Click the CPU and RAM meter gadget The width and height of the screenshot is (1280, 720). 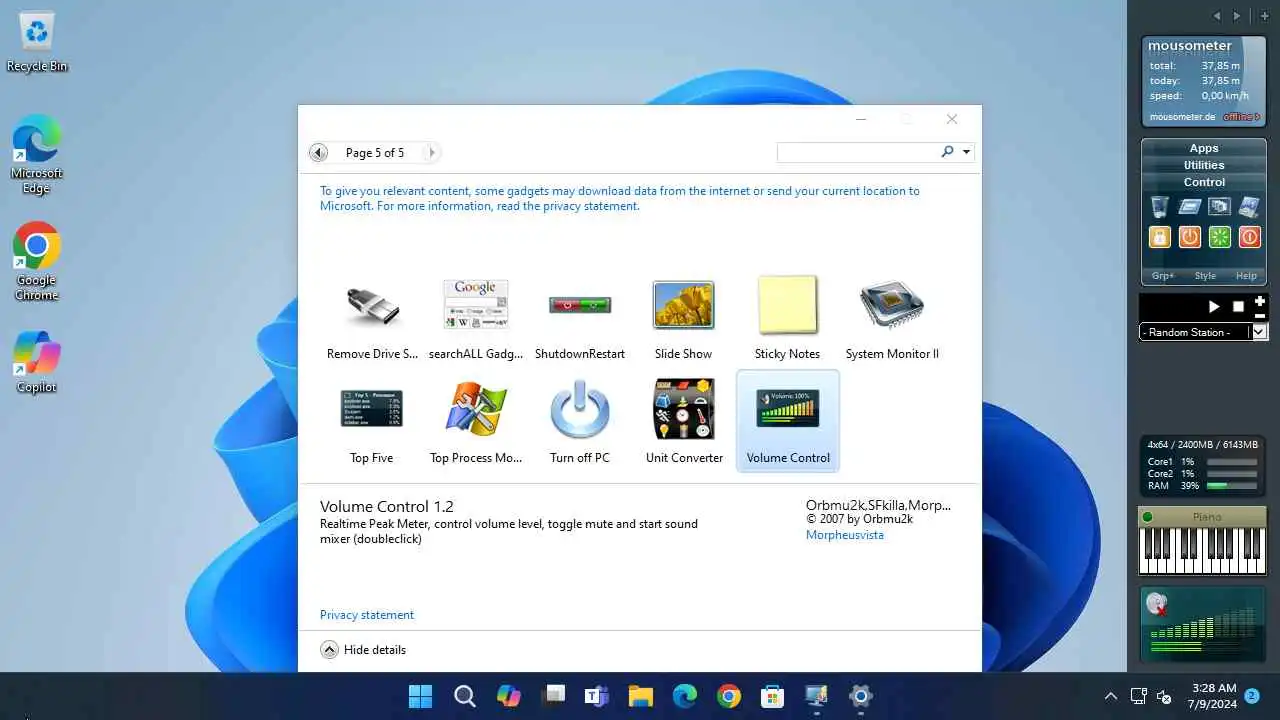pyautogui.click(x=1203, y=464)
